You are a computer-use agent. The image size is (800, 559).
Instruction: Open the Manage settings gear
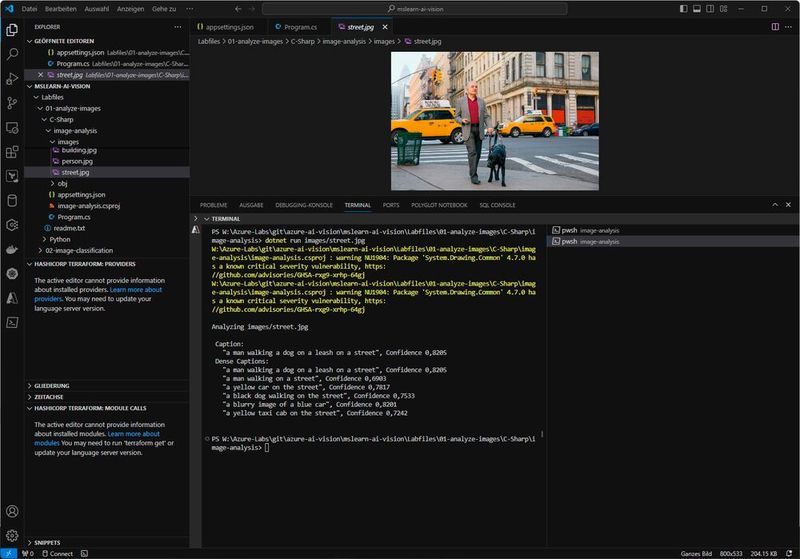pyautogui.click(x=12, y=535)
